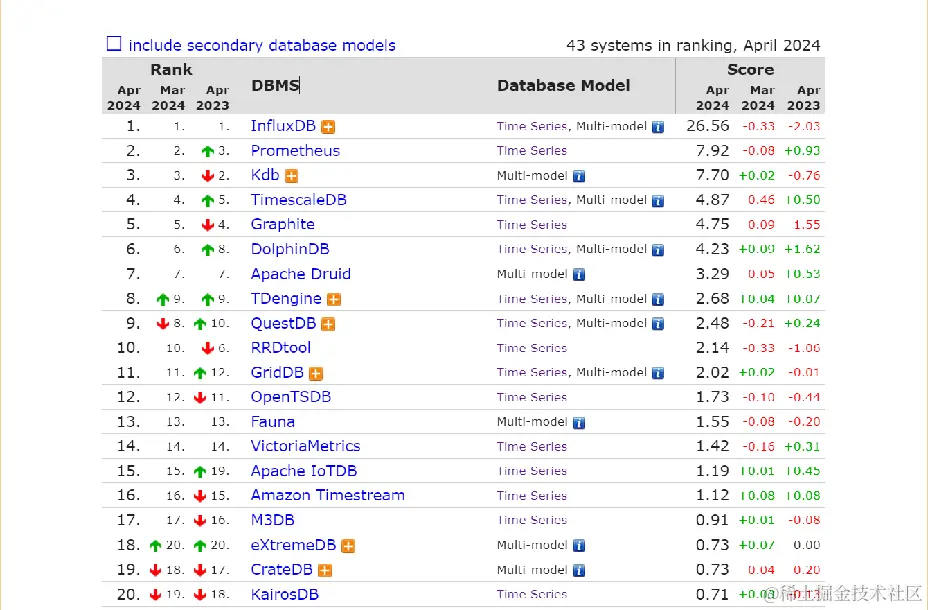Open the VictoriaMetrics link
The image size is (929, 610).
click(305, 446)
